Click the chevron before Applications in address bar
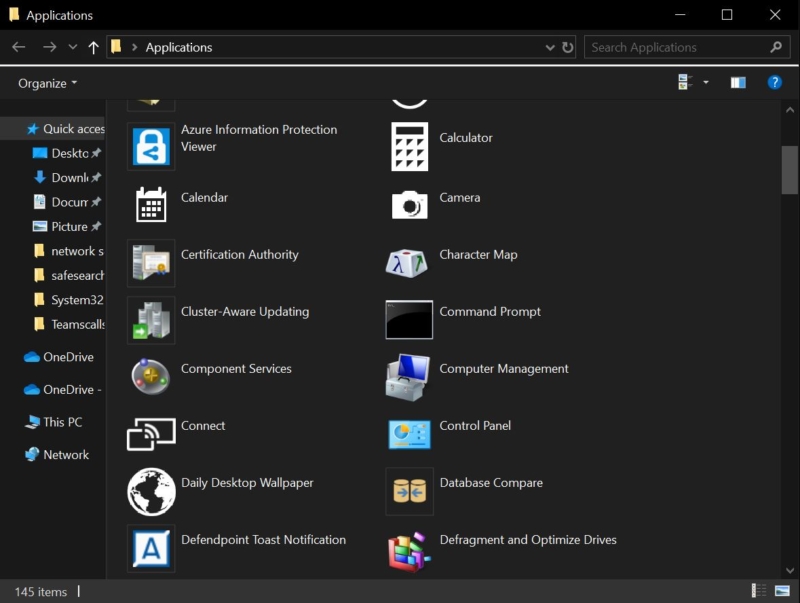The height and width of the screenshot is (603, 800). [x=134, y=47]
